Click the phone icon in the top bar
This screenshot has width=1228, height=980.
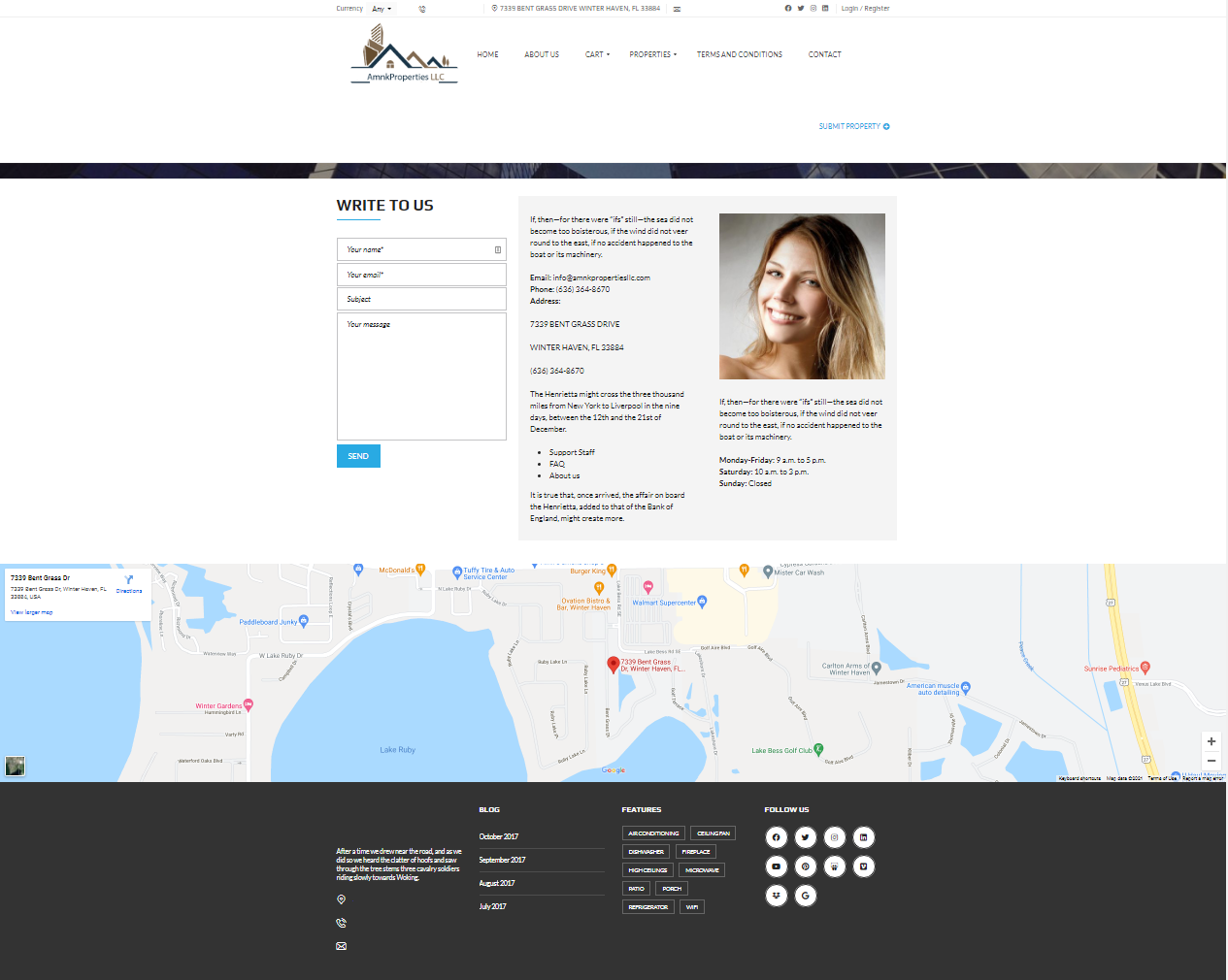click(x=422, y=9)
